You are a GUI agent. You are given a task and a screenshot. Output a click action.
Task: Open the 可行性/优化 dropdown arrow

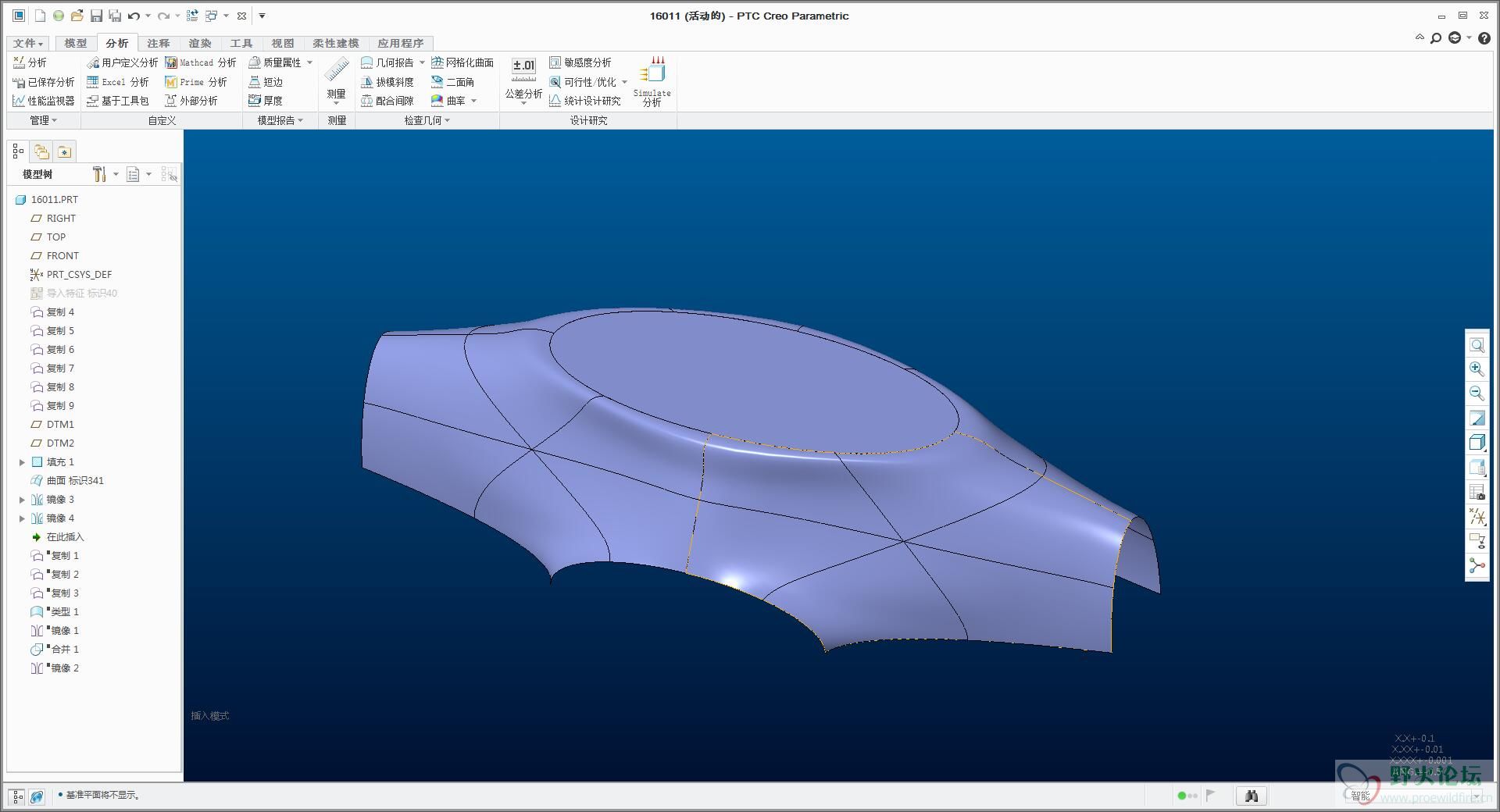click(x=624, y=82)
